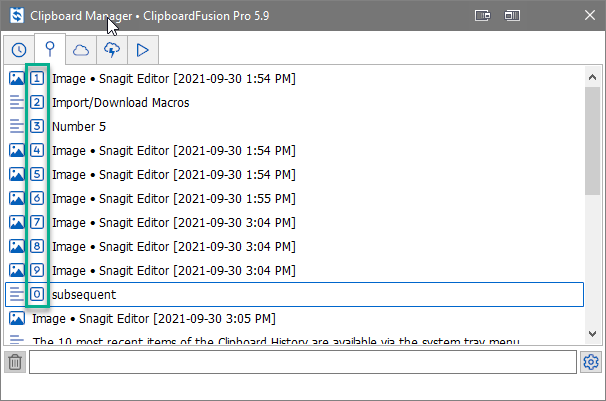This screenshot has height=401, width=606.
Task: Click the trash can delete button
Action: click(x=15, y=362)
